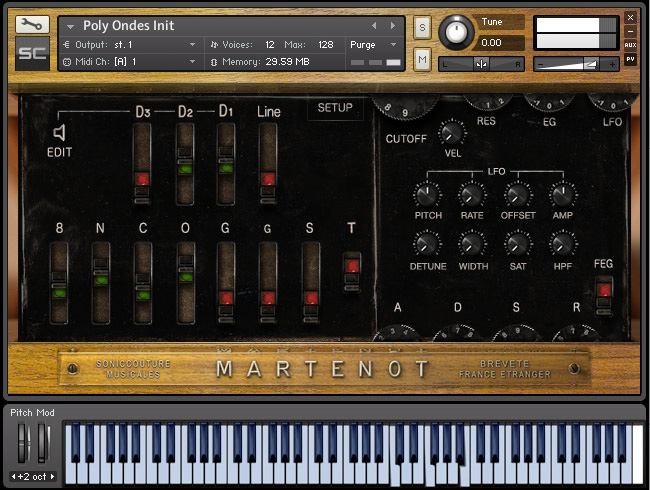Toggle the S timbre switch
This screenshot has height=490, width=650.
[311, 283]
